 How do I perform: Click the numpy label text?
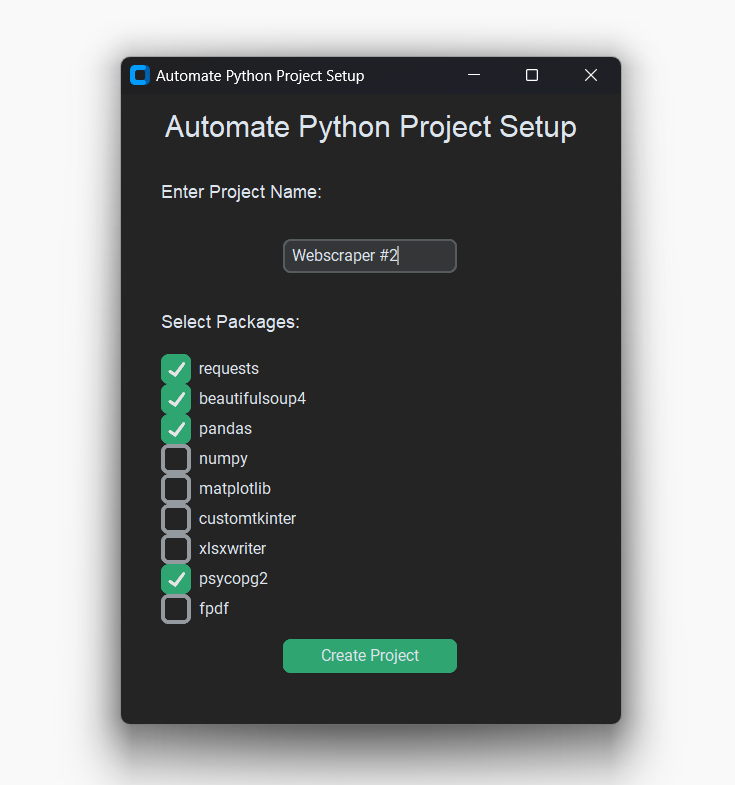223,459
